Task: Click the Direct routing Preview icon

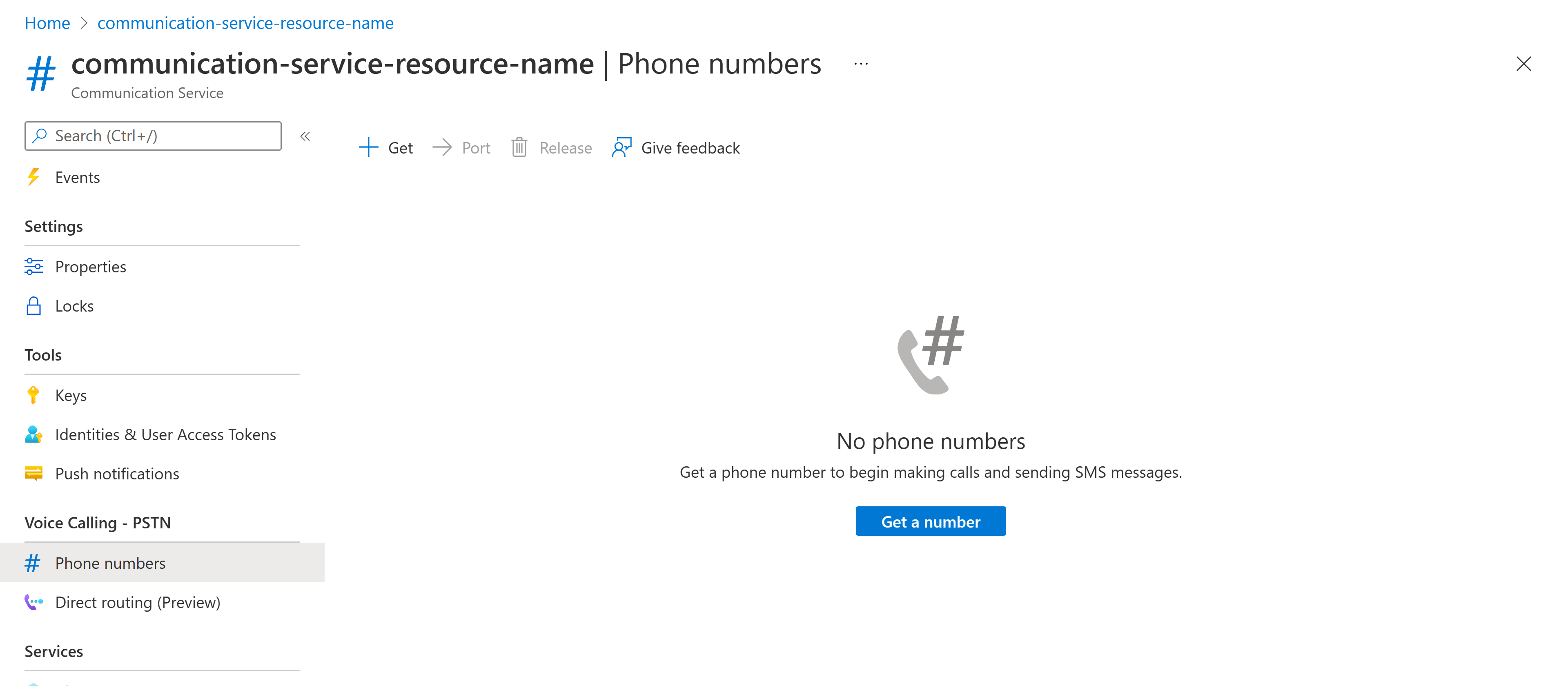Action: (33, 601)
